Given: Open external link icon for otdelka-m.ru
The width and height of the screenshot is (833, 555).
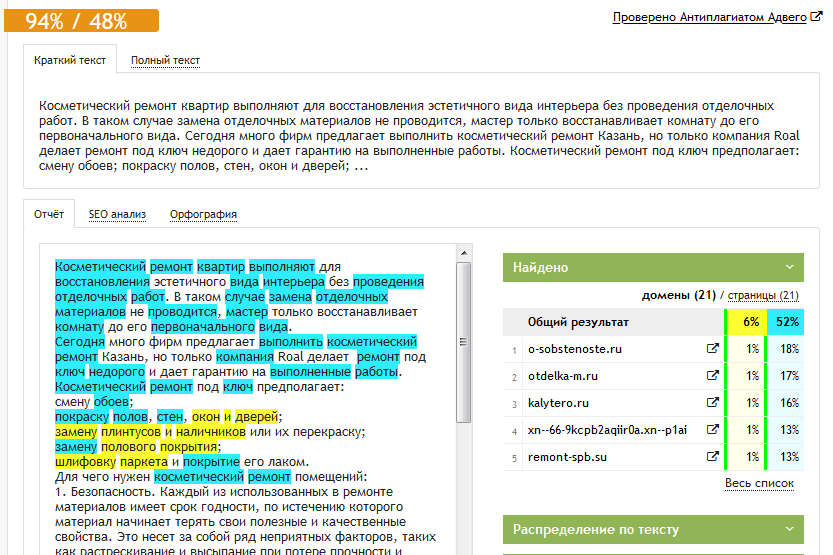Looking at the screenshot, I should pos(712,376).
